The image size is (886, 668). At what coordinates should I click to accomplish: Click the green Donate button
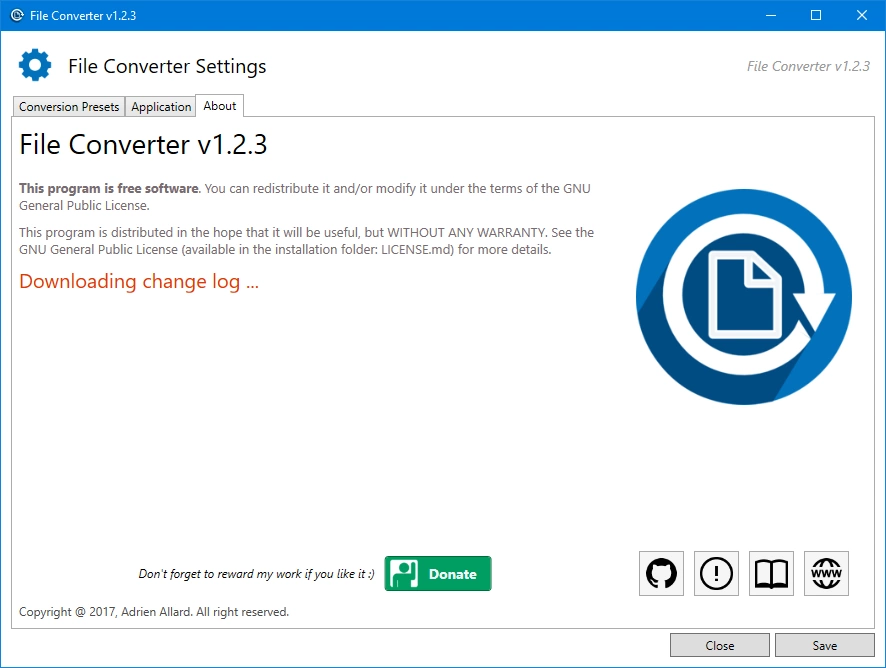pos(438,574)
